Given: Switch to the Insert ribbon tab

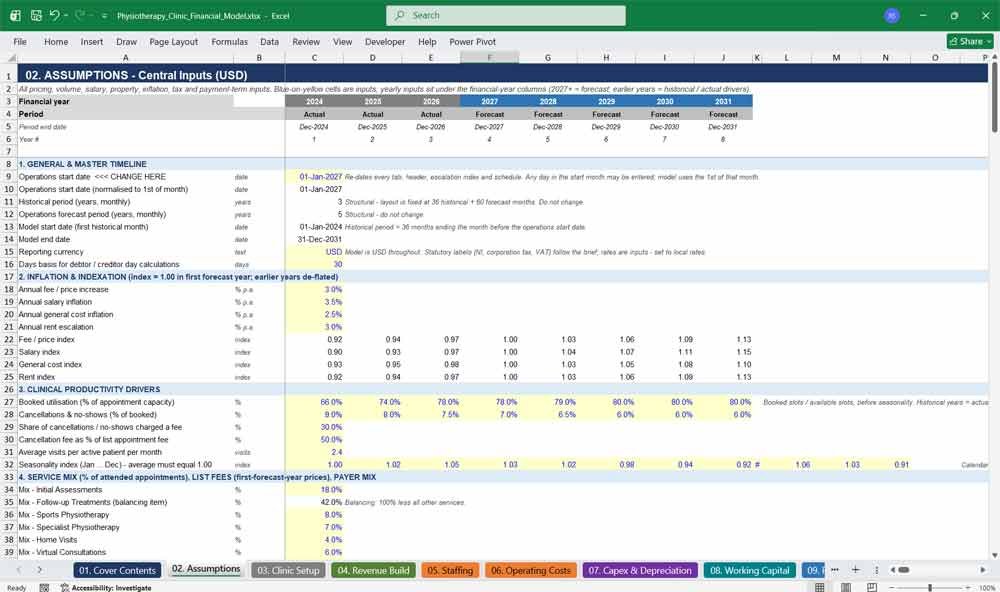Looking at the screenshot, I should [92, 41].
